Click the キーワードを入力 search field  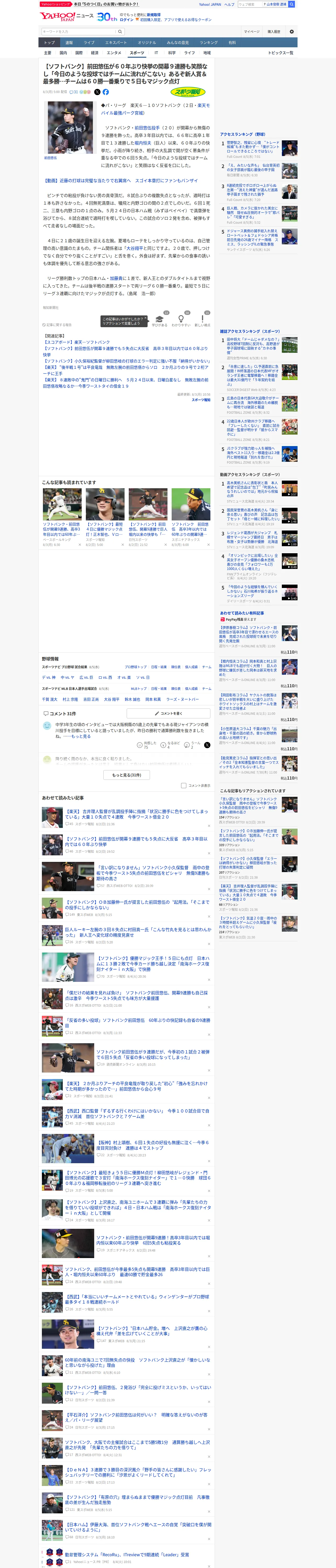click(79, 32)
